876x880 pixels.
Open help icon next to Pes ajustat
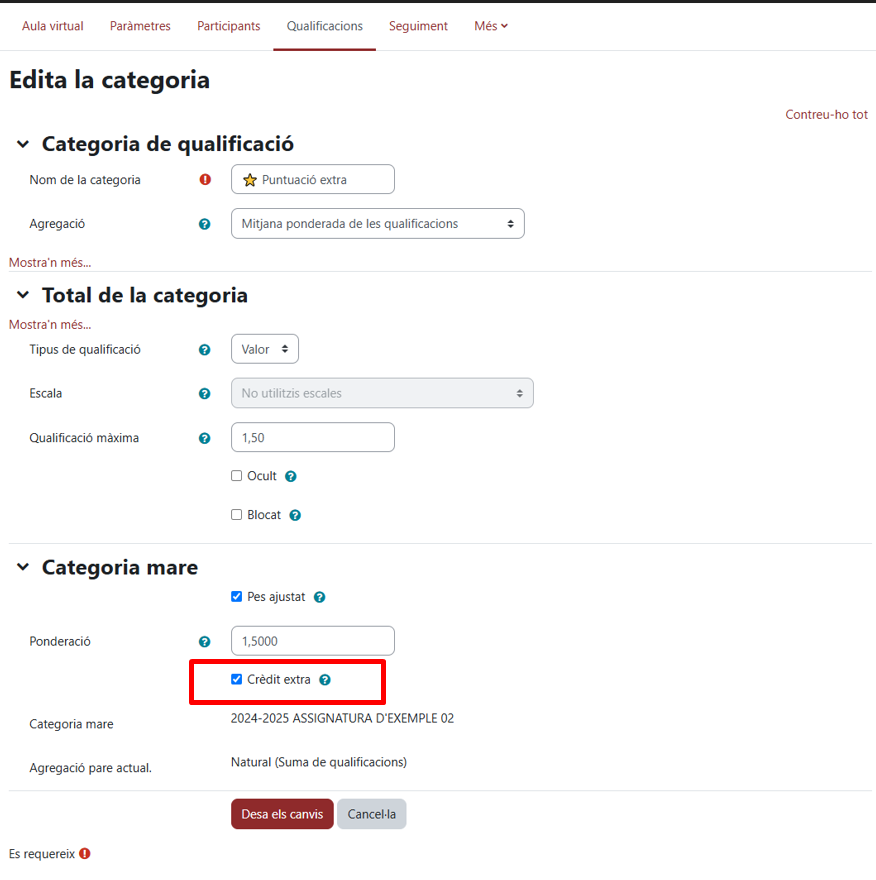click(x=319, y=597)
